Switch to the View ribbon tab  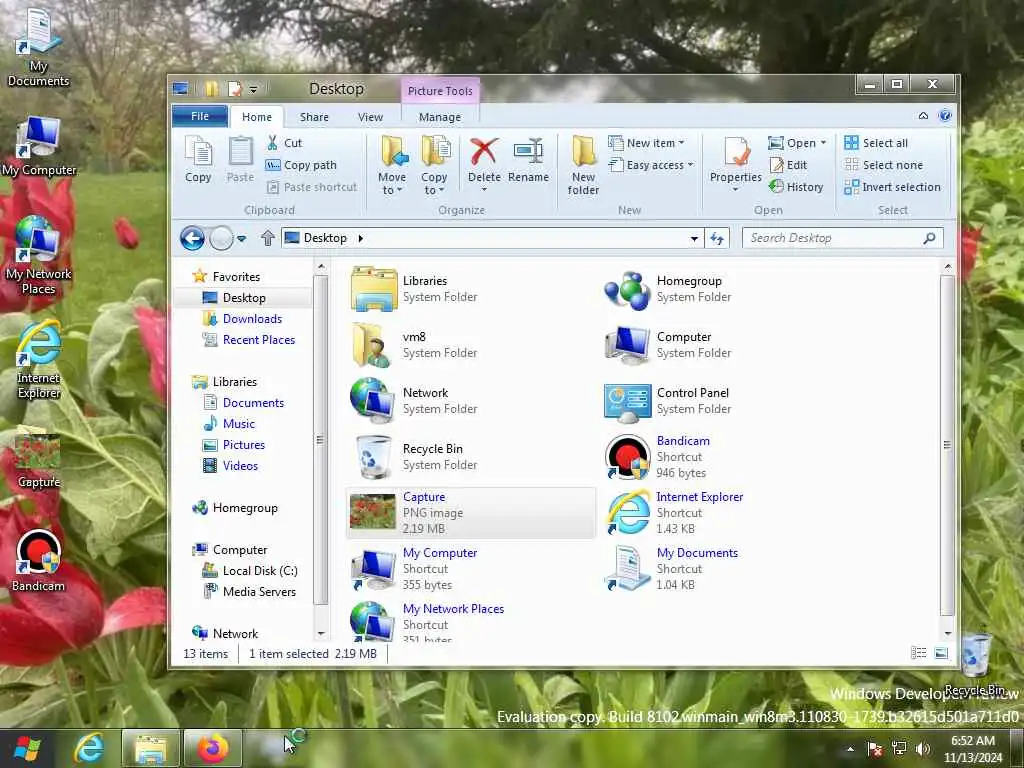(x=370, y=117)
